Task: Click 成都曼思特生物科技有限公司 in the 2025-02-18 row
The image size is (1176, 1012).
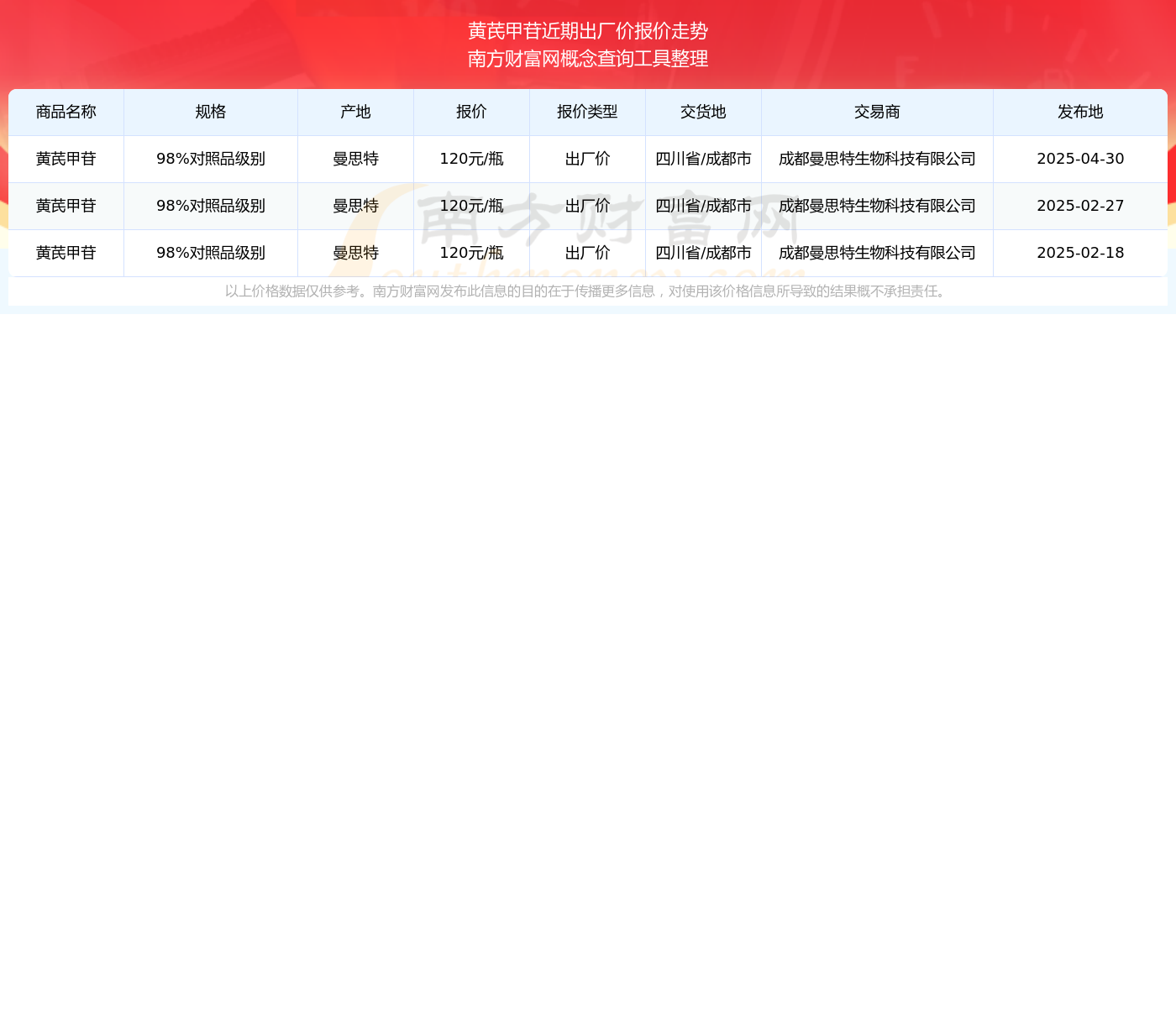Action: tap(878, 253)
